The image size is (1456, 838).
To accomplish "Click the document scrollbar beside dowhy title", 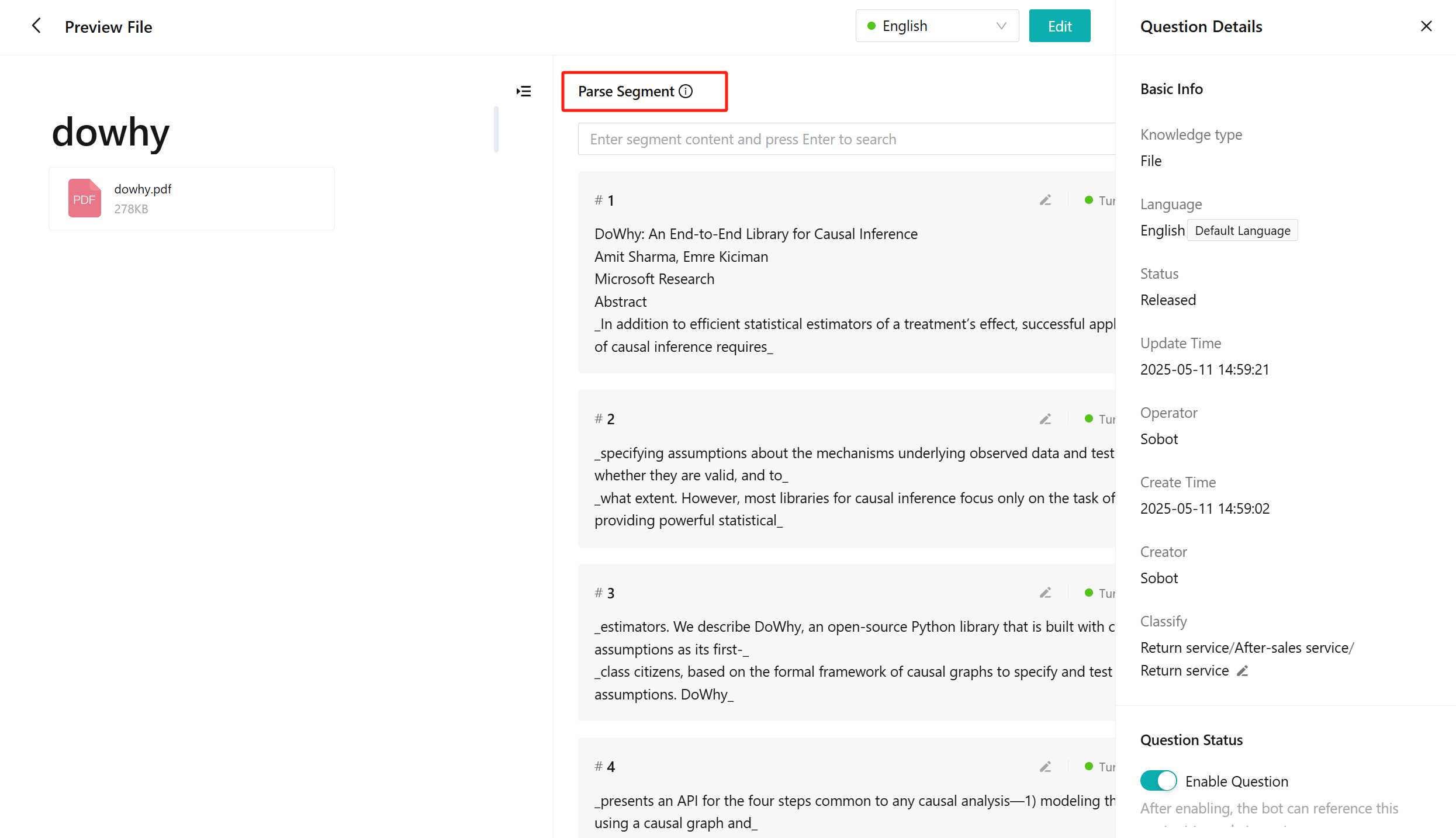I will click(x=496, y=129).
